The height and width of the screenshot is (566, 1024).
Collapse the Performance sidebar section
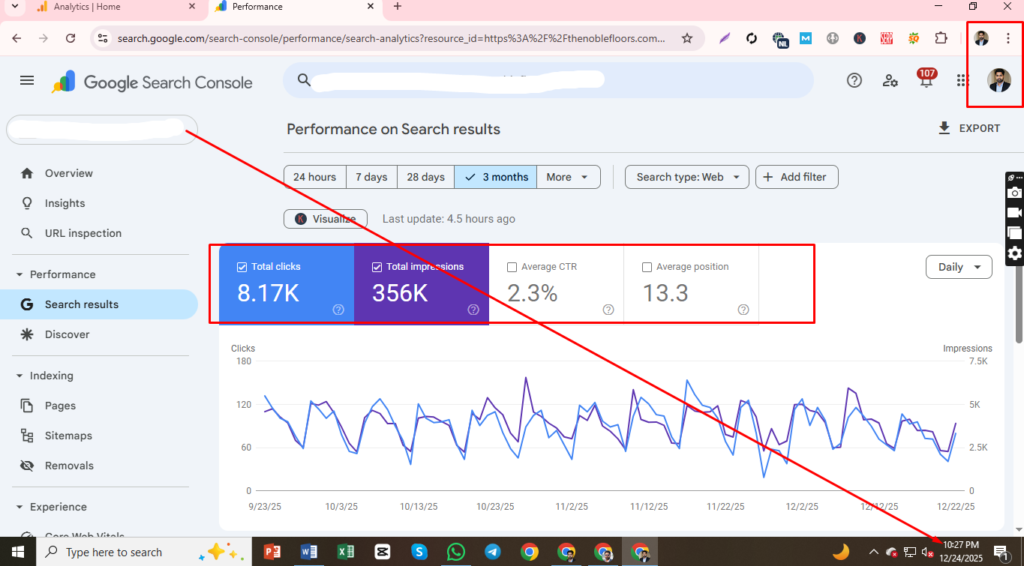tap(19, 274)
